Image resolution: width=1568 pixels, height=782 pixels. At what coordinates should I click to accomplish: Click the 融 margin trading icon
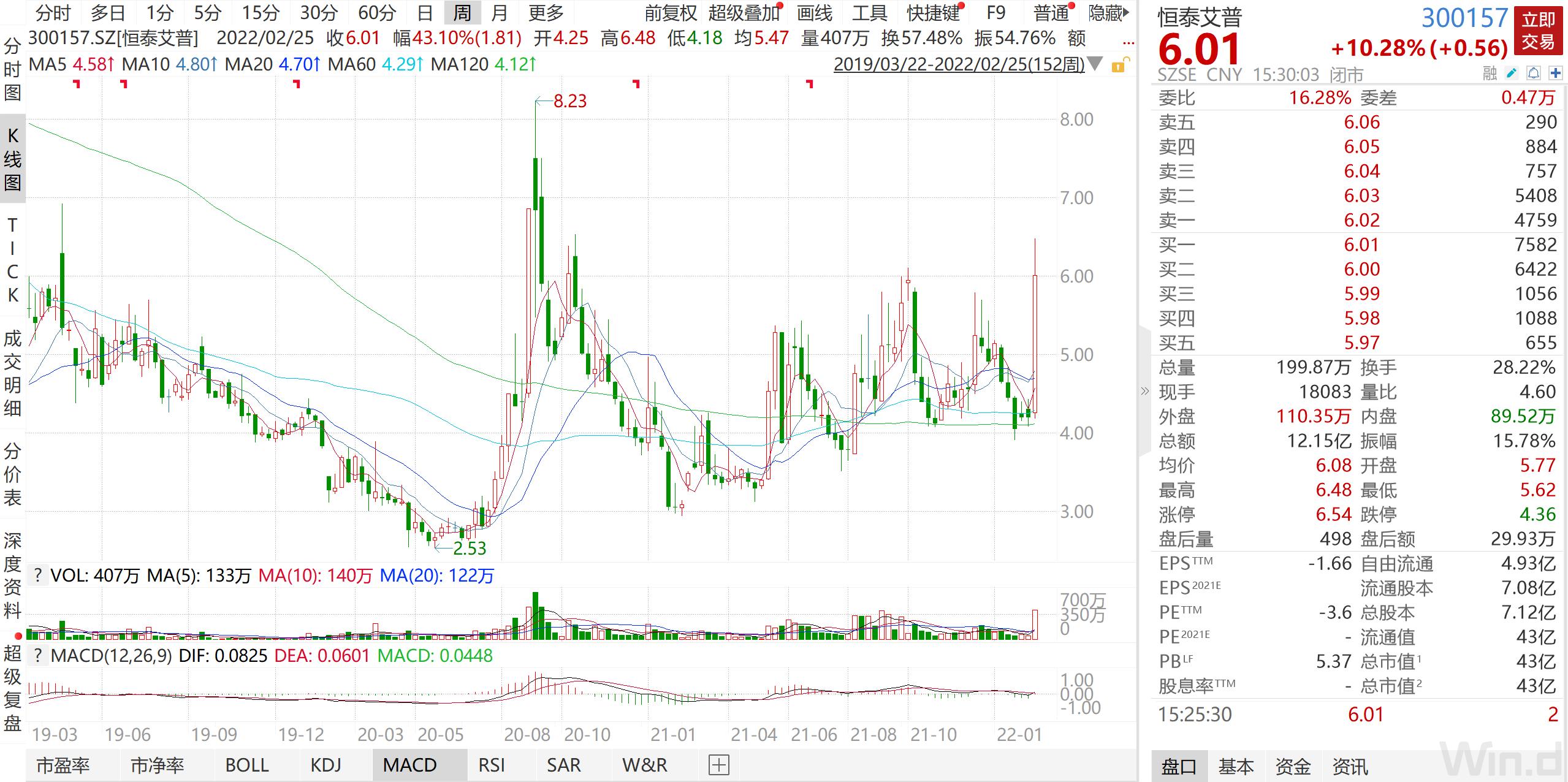[1488, 74]
